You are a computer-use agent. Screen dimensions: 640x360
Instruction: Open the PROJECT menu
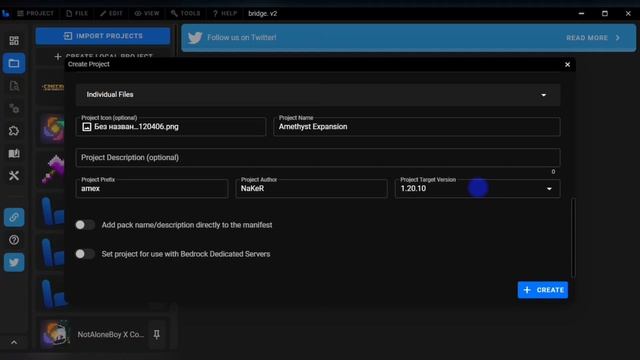[36, 13]
